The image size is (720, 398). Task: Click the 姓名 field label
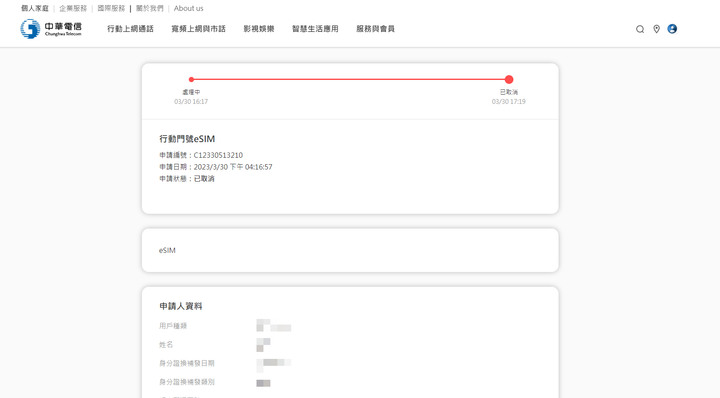(x=166, y=345)
